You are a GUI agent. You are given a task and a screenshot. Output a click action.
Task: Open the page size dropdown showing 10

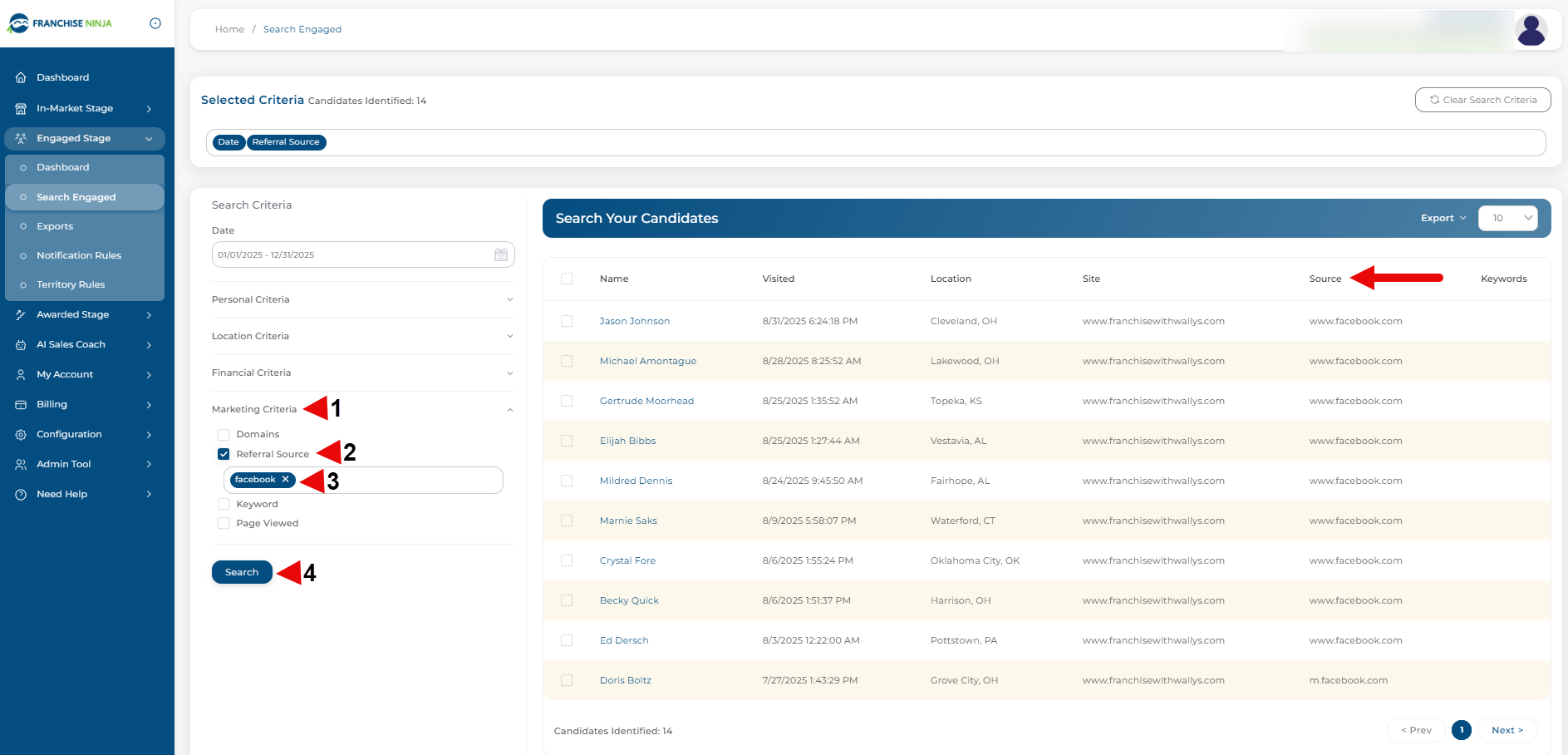point(1507,218)
